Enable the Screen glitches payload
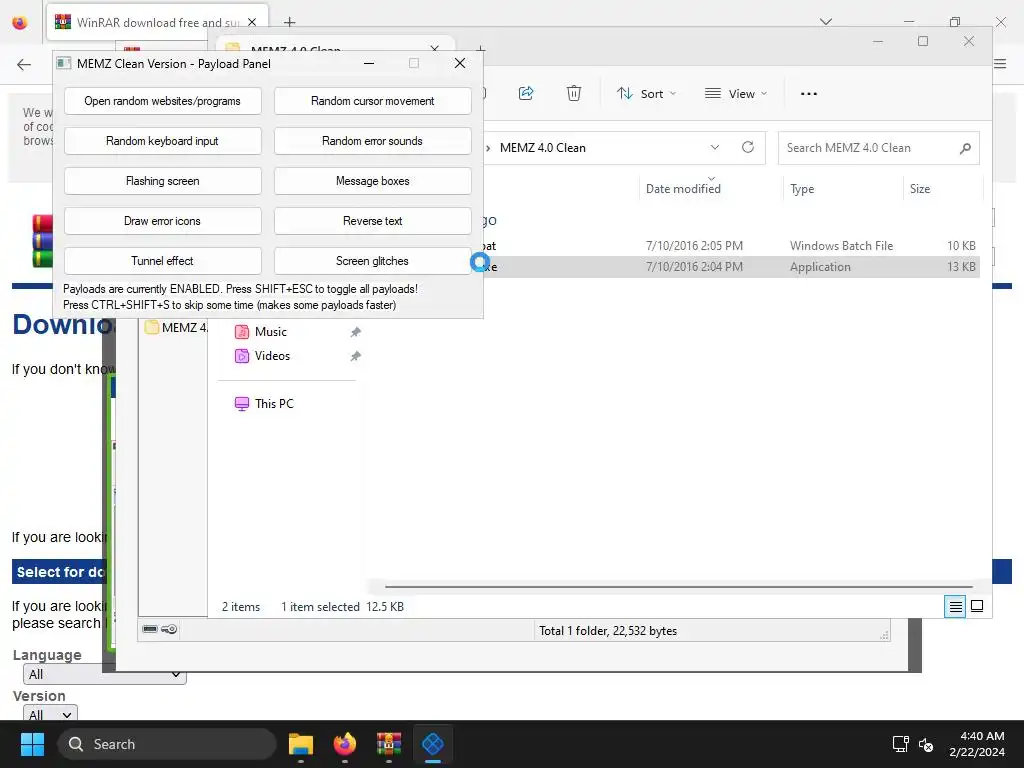The height and width of the screenshot is (768, 1024). [372, 261]
